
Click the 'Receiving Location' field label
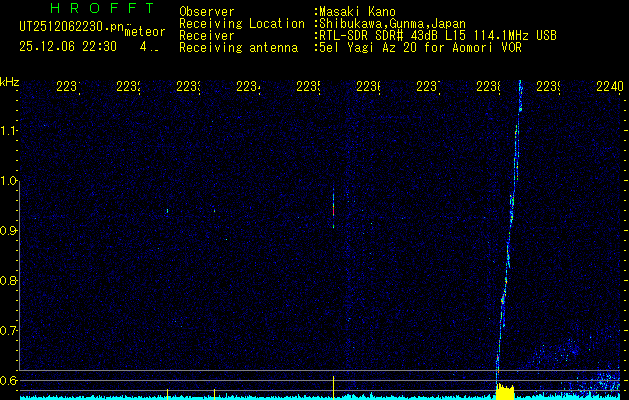[x=242, y=24]
